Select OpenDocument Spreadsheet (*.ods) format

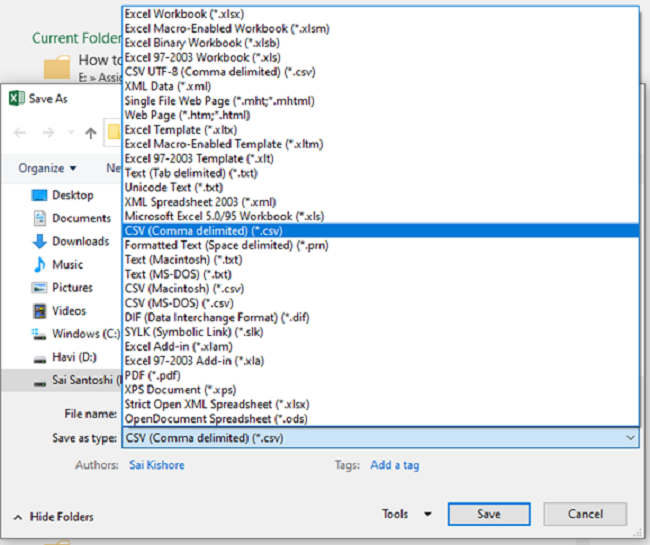[217, 418]
